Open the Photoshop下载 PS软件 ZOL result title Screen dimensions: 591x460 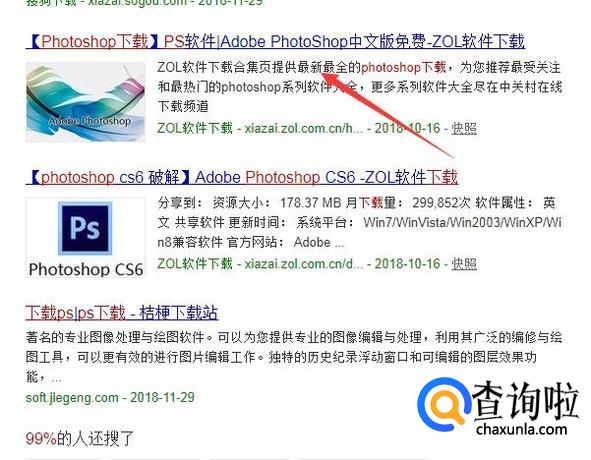tap(276, 41)
